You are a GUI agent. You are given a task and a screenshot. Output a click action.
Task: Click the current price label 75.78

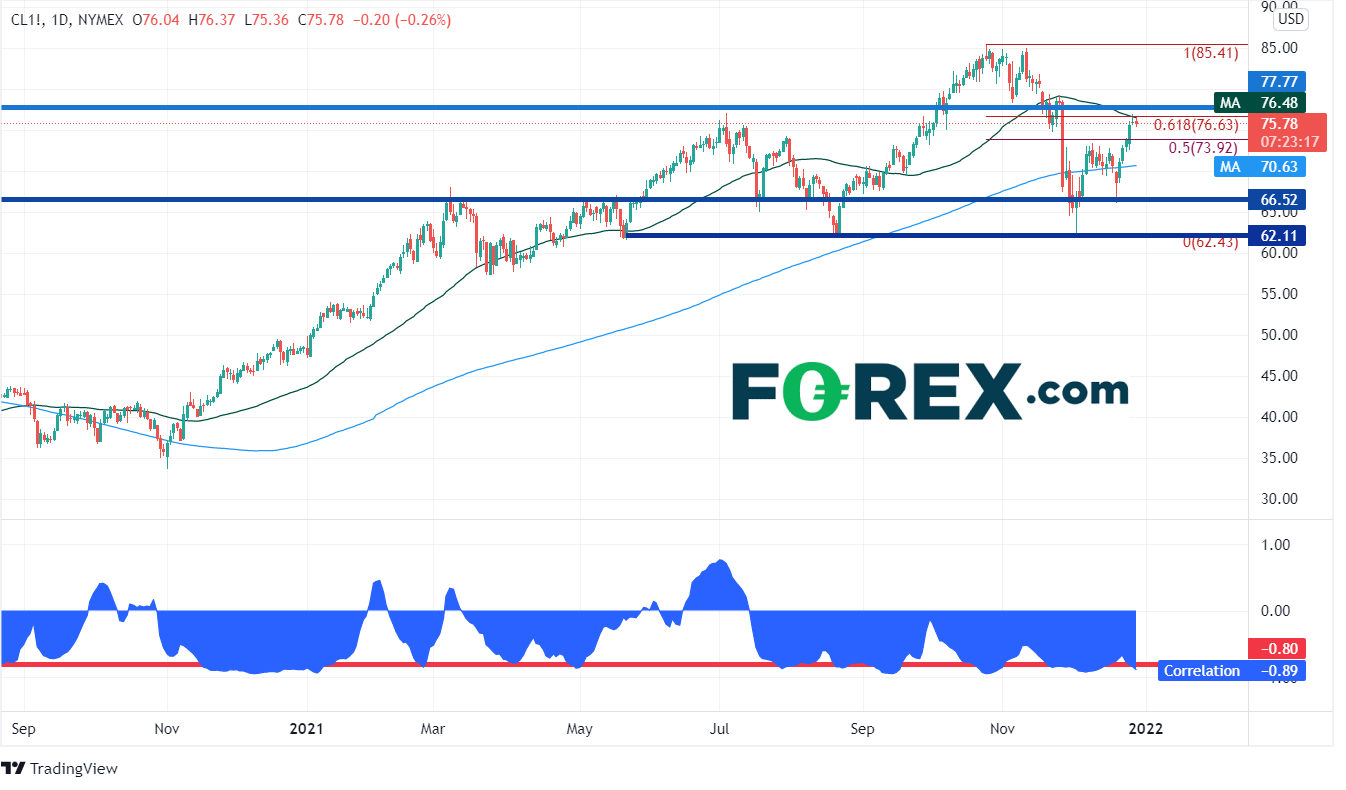[1279, 124]
